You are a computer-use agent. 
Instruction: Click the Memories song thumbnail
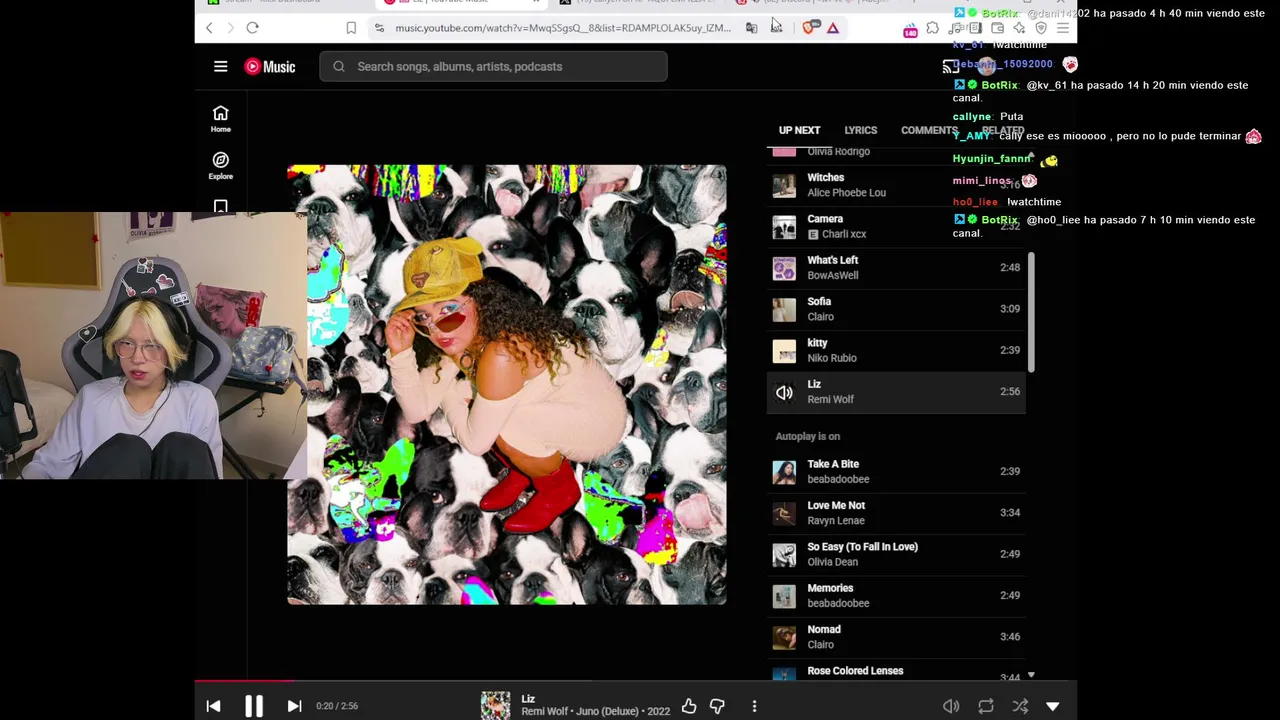[x=784, y=596]
